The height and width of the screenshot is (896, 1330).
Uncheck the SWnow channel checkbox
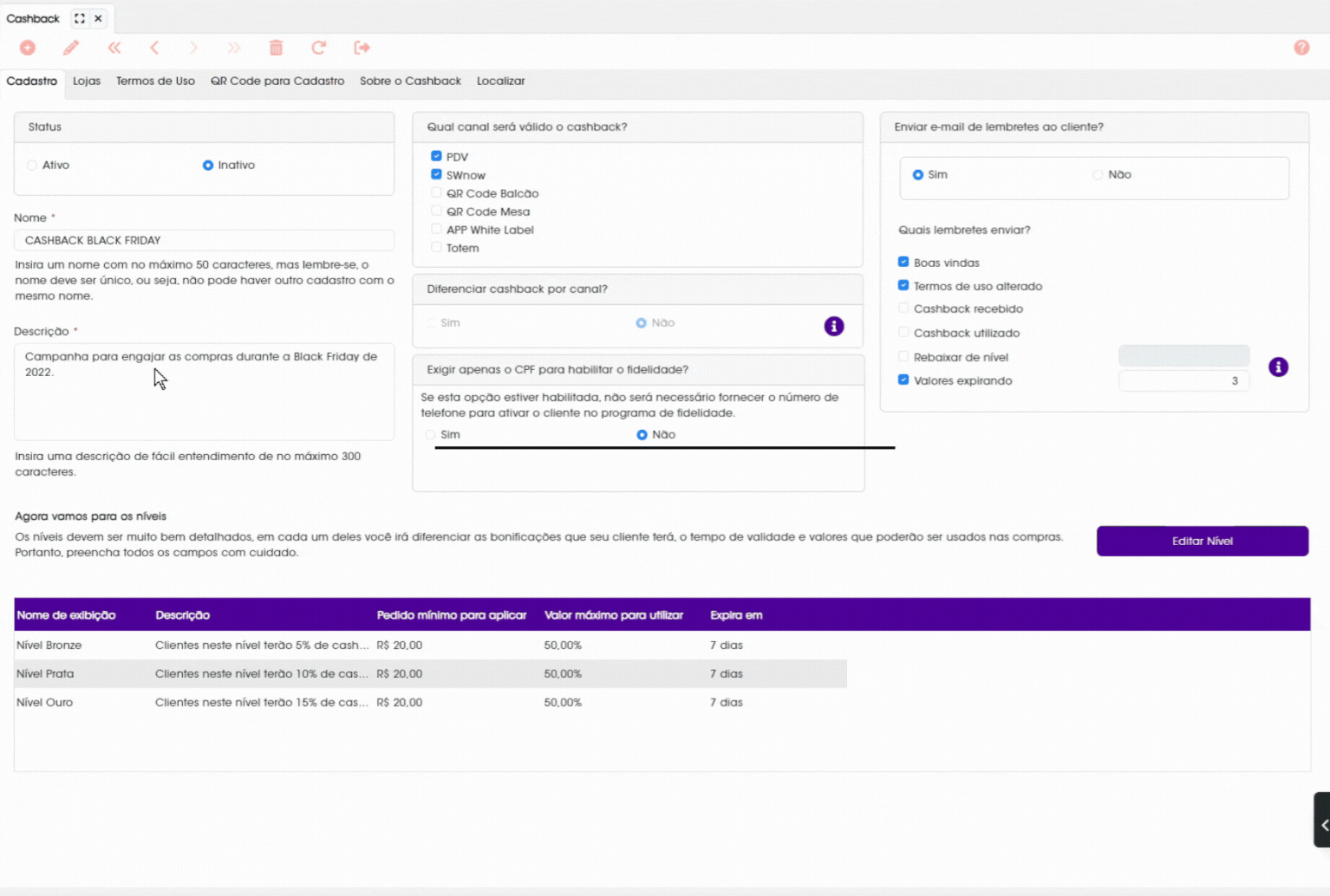pos(436,174)
